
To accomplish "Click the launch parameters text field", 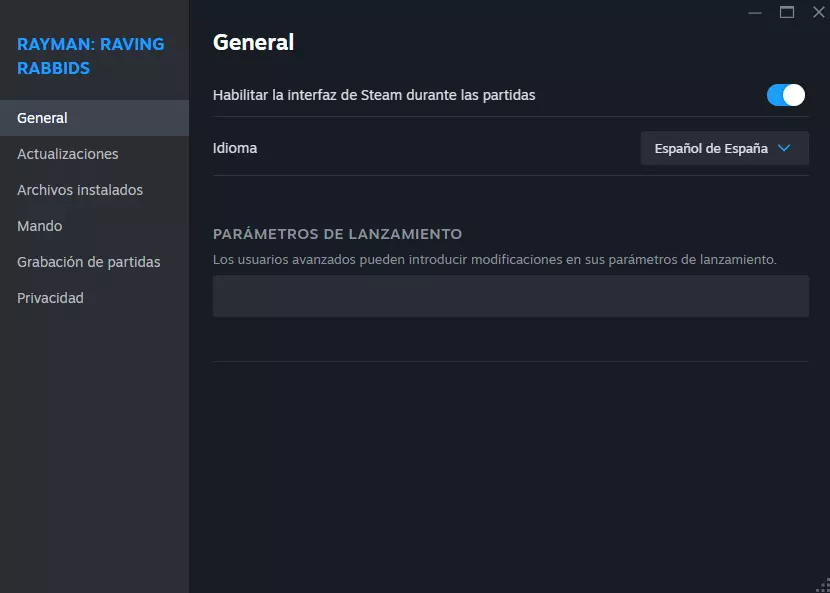I will (x=511, y=296).
